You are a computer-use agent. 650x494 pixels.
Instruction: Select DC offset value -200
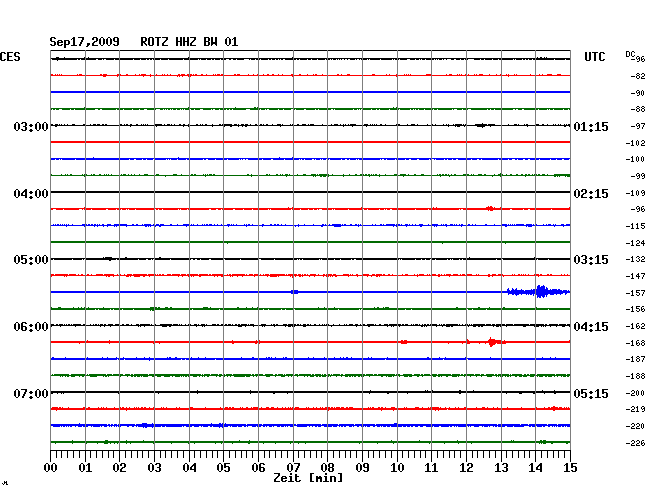click(635, 393)
